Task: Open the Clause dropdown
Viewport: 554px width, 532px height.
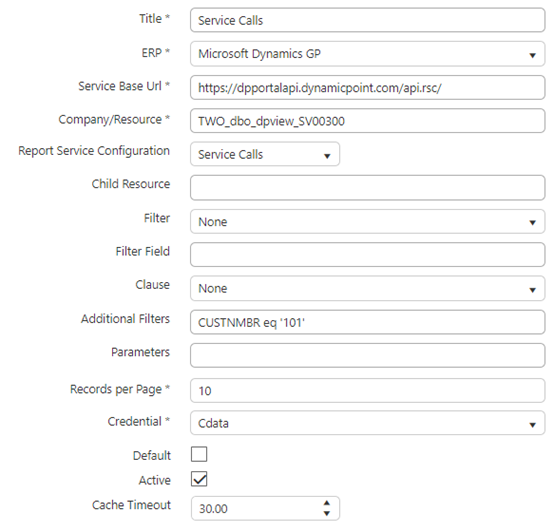Action: pos(367,288)
